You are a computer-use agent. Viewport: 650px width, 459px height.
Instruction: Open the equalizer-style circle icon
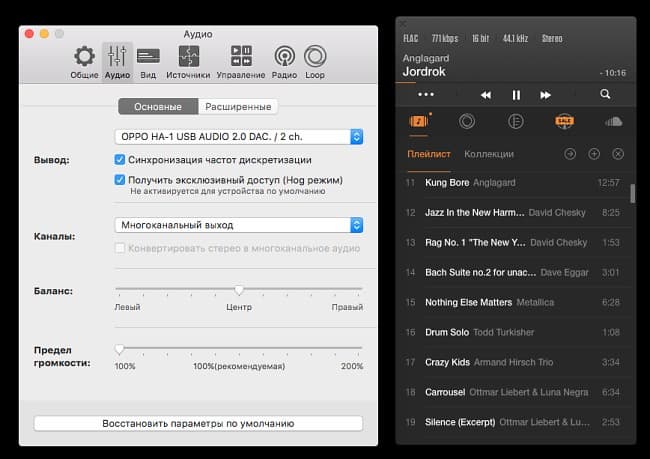516,121
